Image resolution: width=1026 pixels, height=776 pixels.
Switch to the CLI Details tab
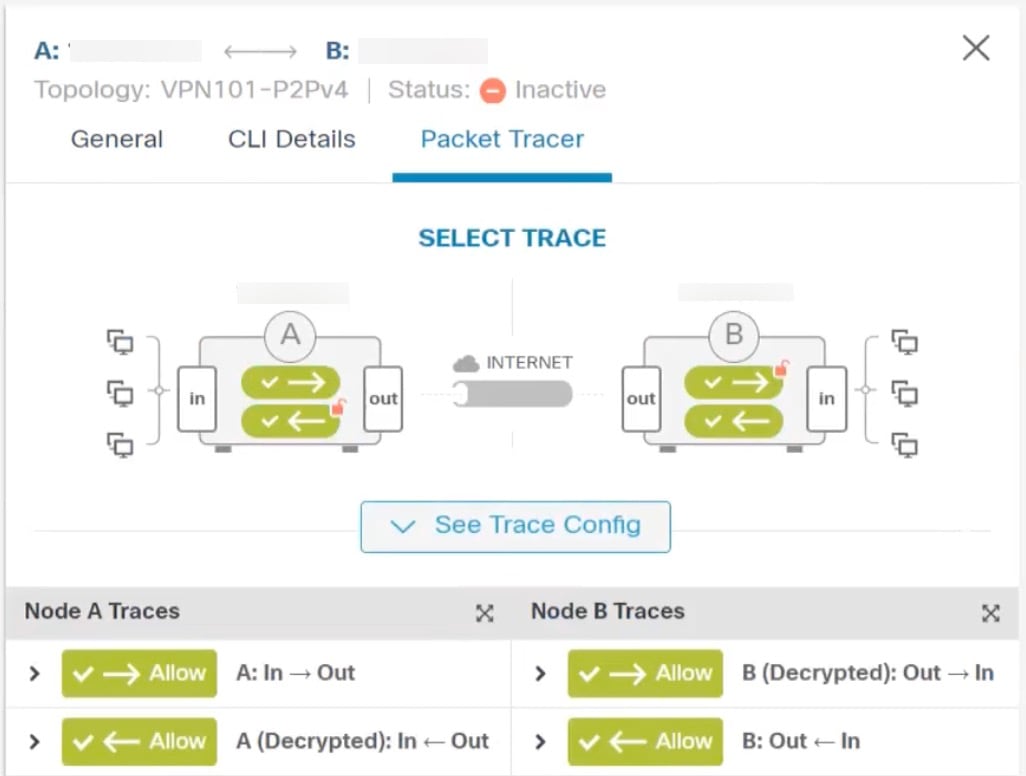pyautogui.click(x=291, y=139)
